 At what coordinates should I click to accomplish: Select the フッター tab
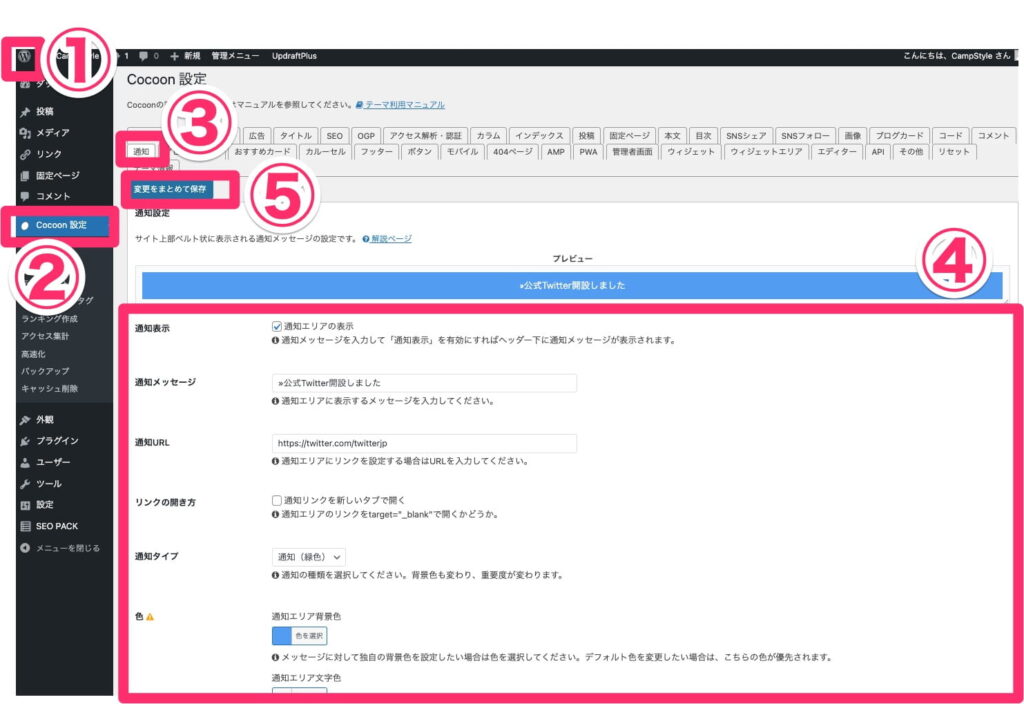pyautogui.click(x=377, y=152)
